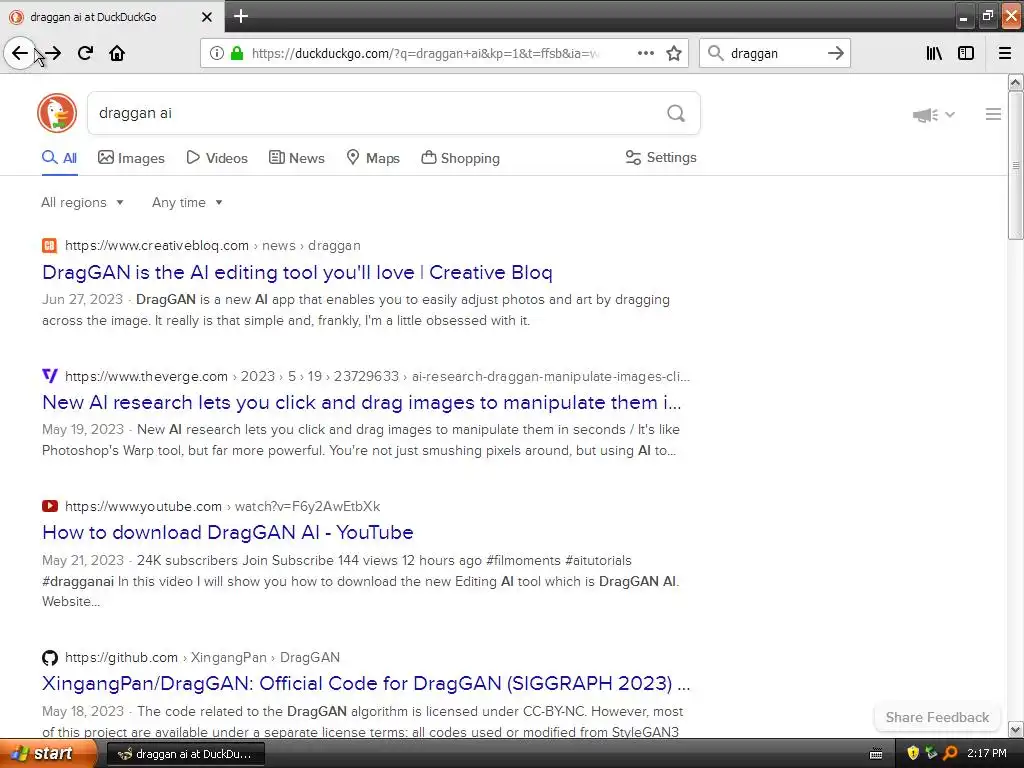Click Share Feedback button

pos(937,717)
